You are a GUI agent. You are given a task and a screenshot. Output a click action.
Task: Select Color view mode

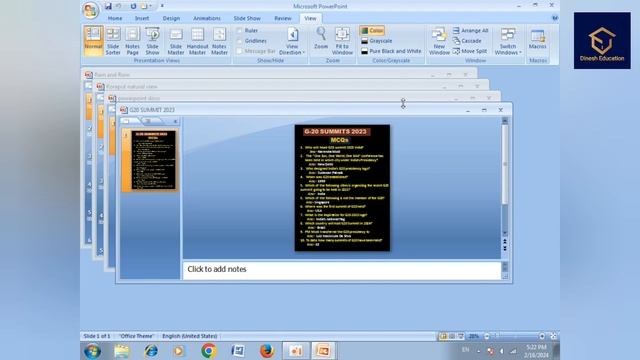click(x=372, y=31)
